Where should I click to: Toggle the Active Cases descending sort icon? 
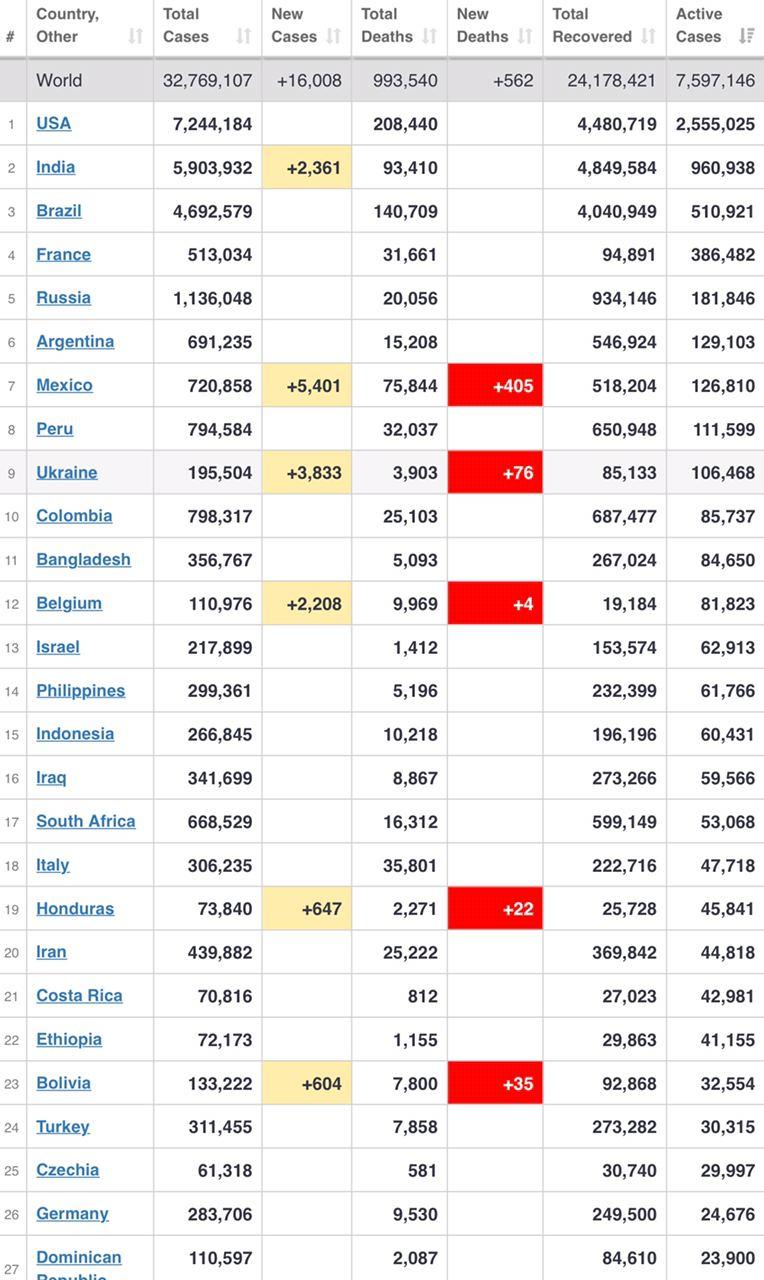point(746,37)
